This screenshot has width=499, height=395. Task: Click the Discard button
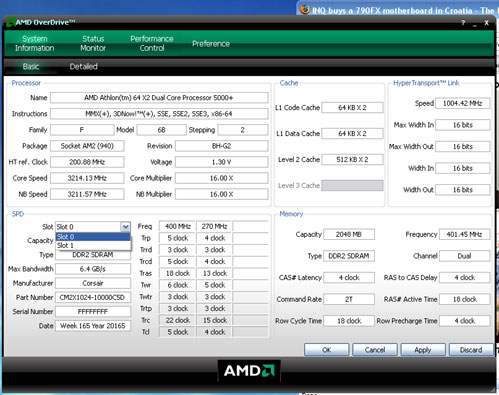click(471, 350)
